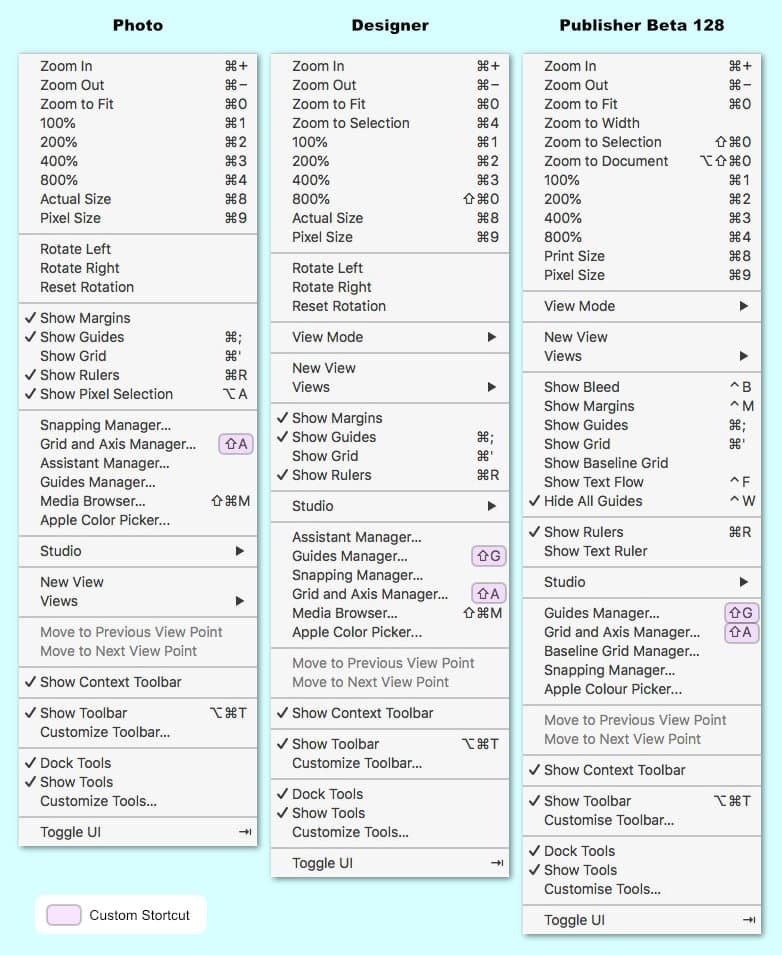Open Baseline Grid Manager in Publisher menu
Screen dimensions: 782x955
(x=642, y=651)
